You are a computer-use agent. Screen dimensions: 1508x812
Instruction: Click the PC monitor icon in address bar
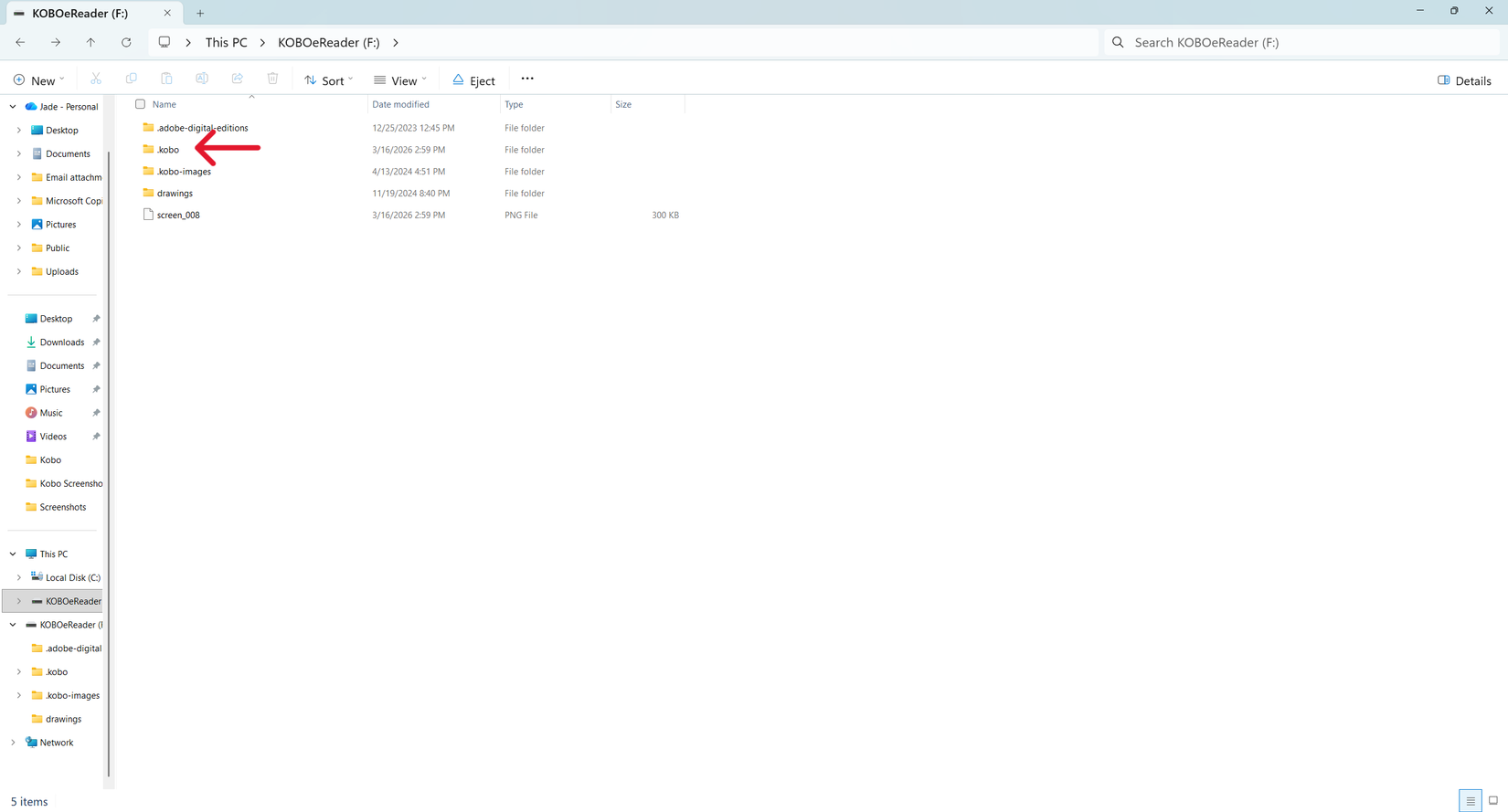click(x=165, y=42)
